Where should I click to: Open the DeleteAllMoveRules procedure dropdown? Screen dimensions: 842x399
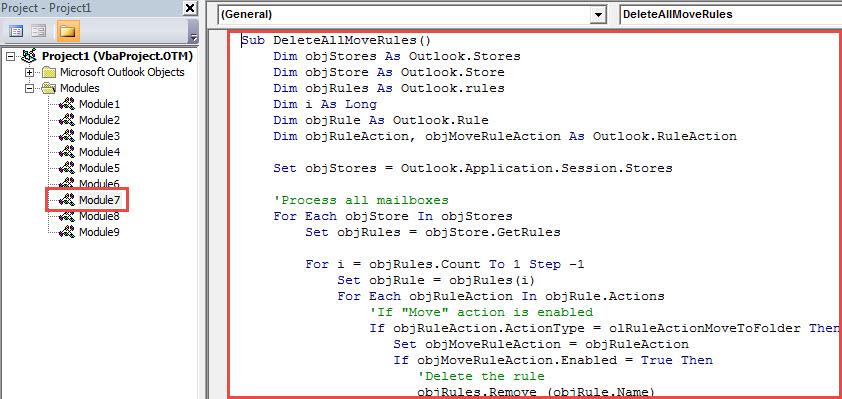point(731,15)
